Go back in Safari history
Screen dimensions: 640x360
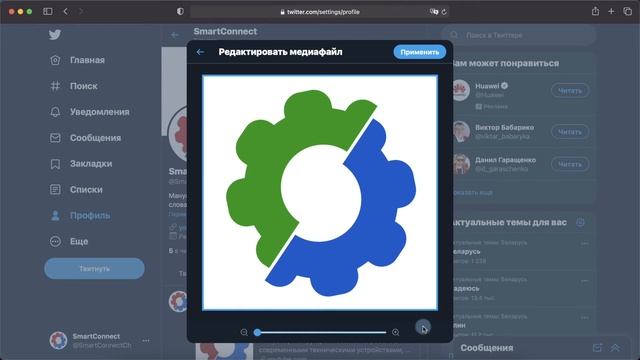click(66, 11)
